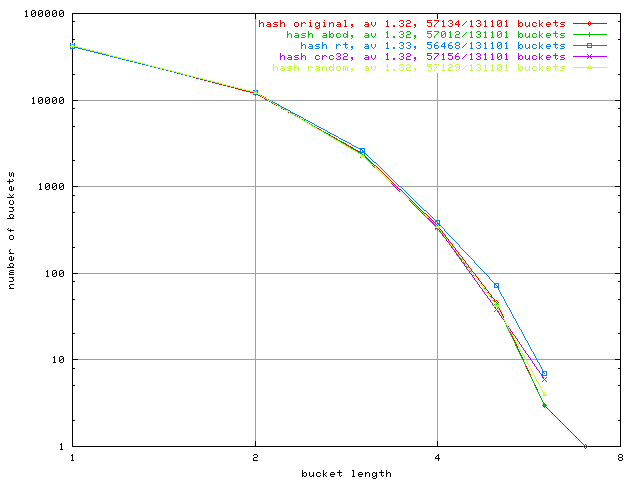Image resolution: width=640 pixels, height=480 pixels.
Task: Click the 'hash rt' legend entry text
Action: [x=433, y=46]
